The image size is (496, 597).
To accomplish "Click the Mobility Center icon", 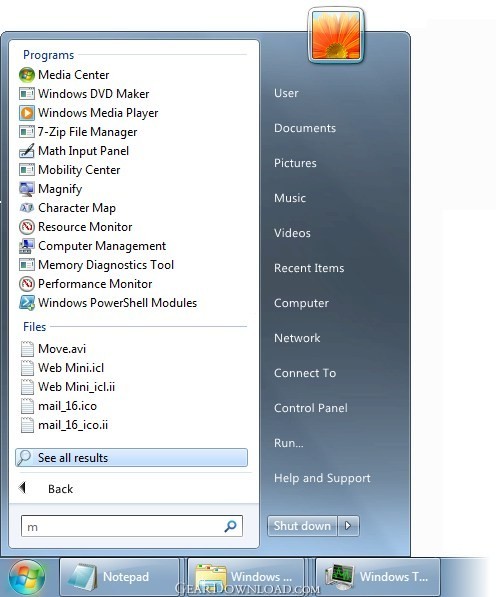I will point(27,170).
